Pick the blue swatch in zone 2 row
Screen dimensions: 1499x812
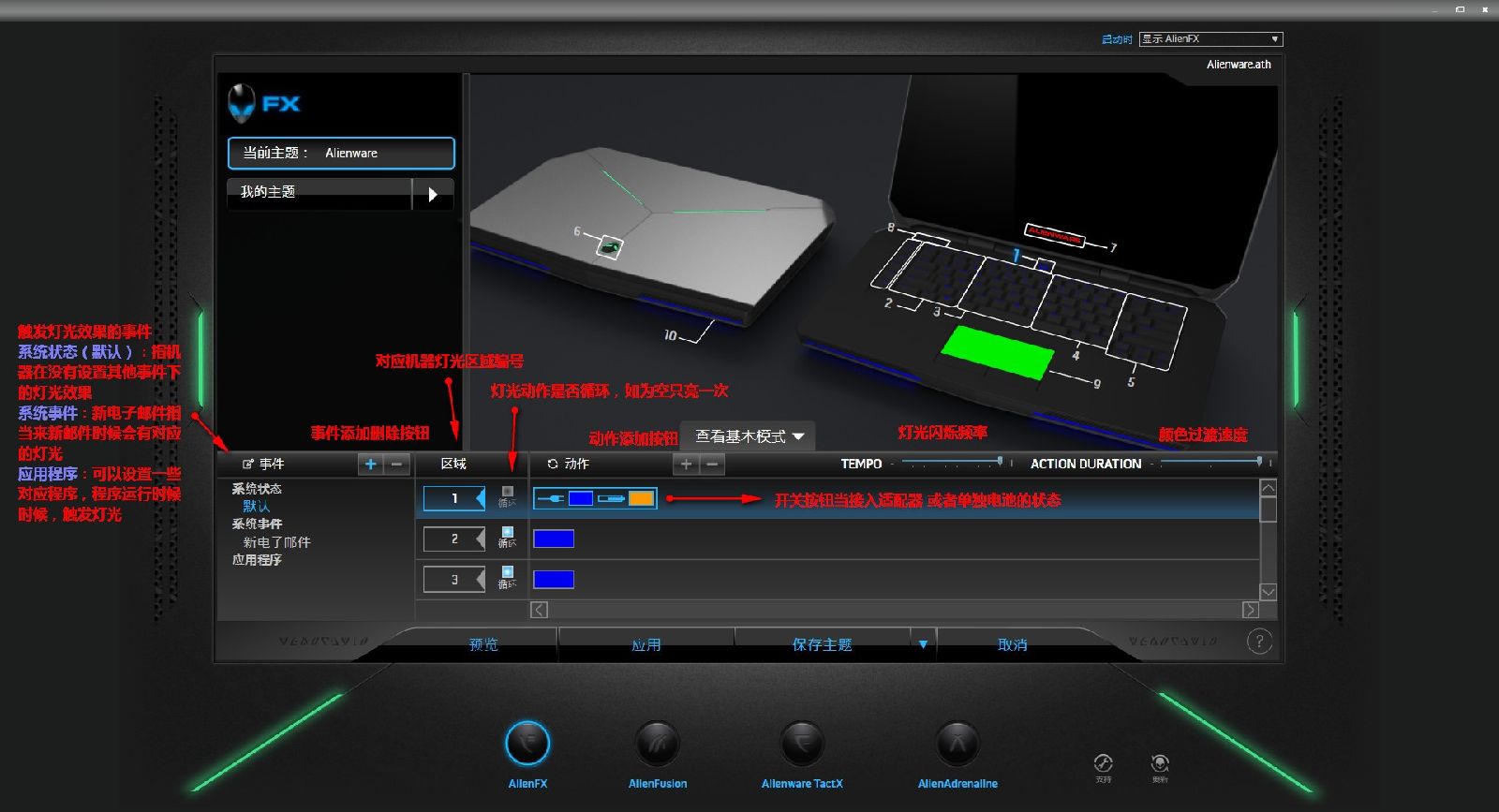click(554, 539)
